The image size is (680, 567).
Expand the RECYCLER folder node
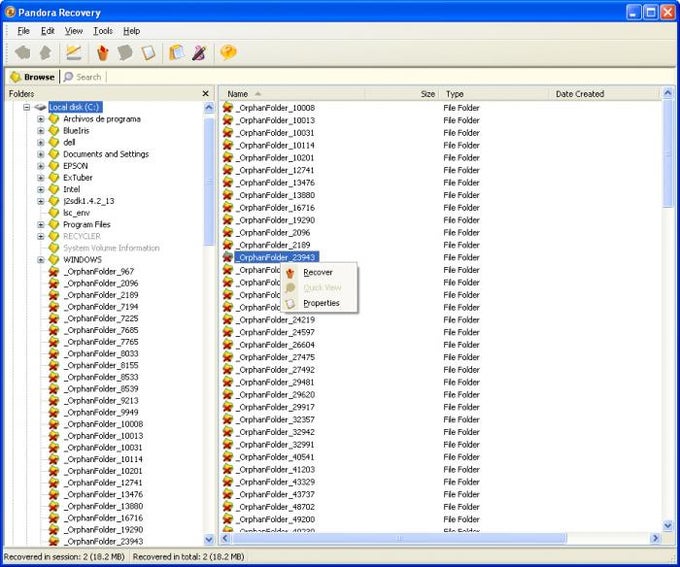[x=41, y=236]
